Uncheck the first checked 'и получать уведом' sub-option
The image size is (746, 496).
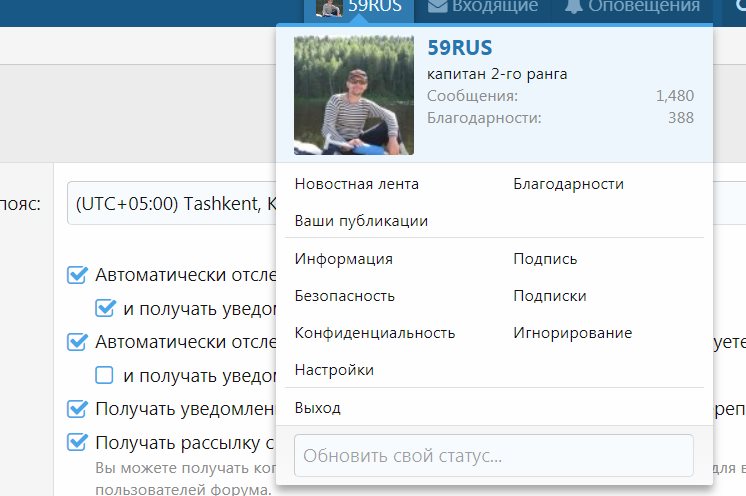(105, 309)
